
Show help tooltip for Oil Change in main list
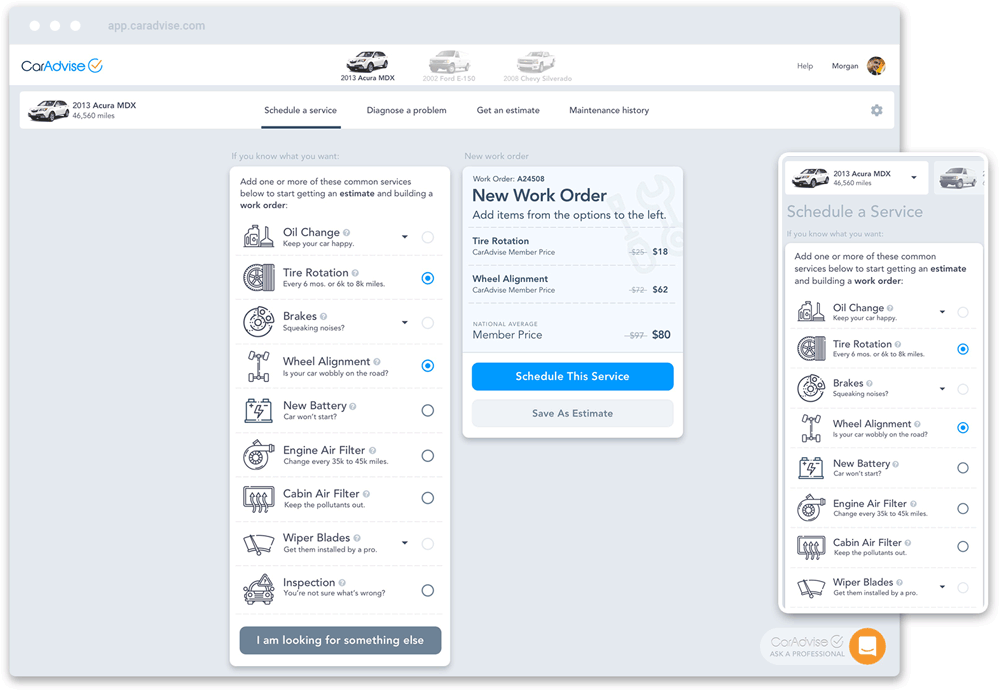[x=346, y=233]
